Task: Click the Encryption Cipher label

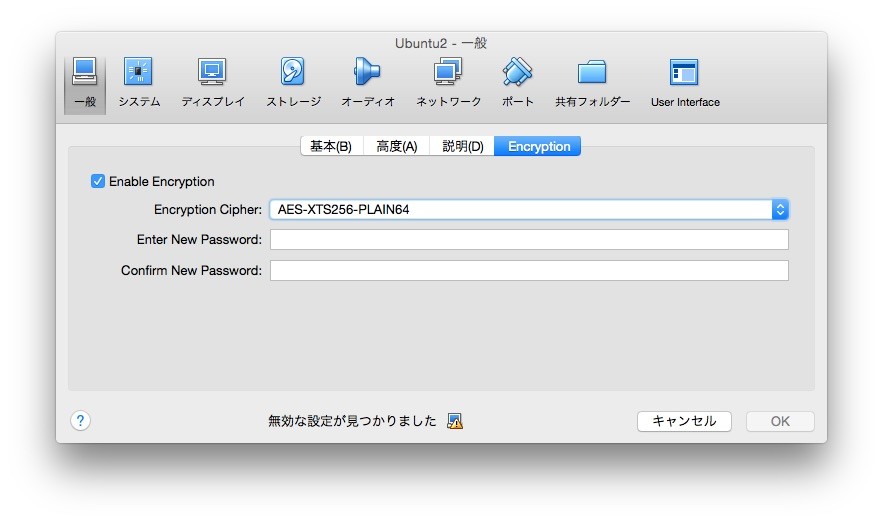Action: click(208, 209)
